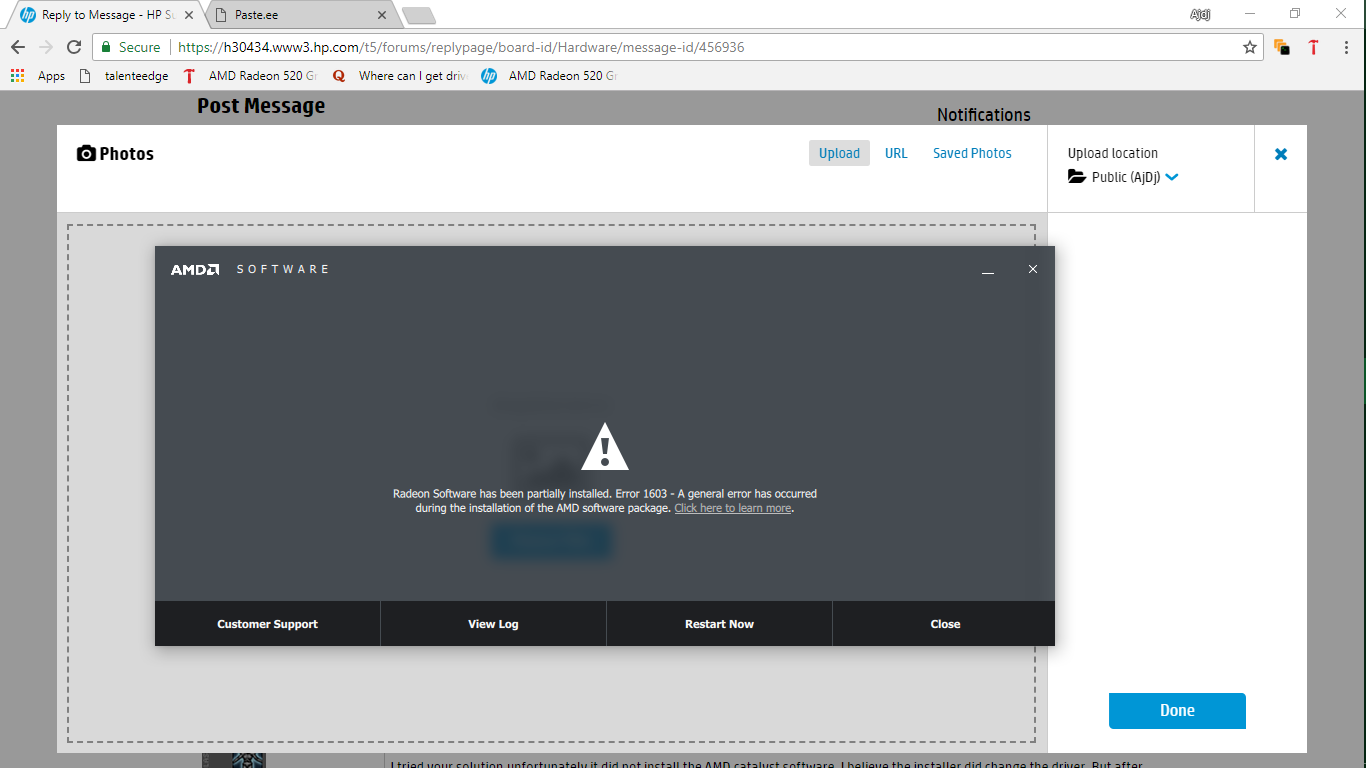Click the Close button at the AMD installer's bottom
The width and height of the screenshot is (1366, 768).
click(945, 624)
